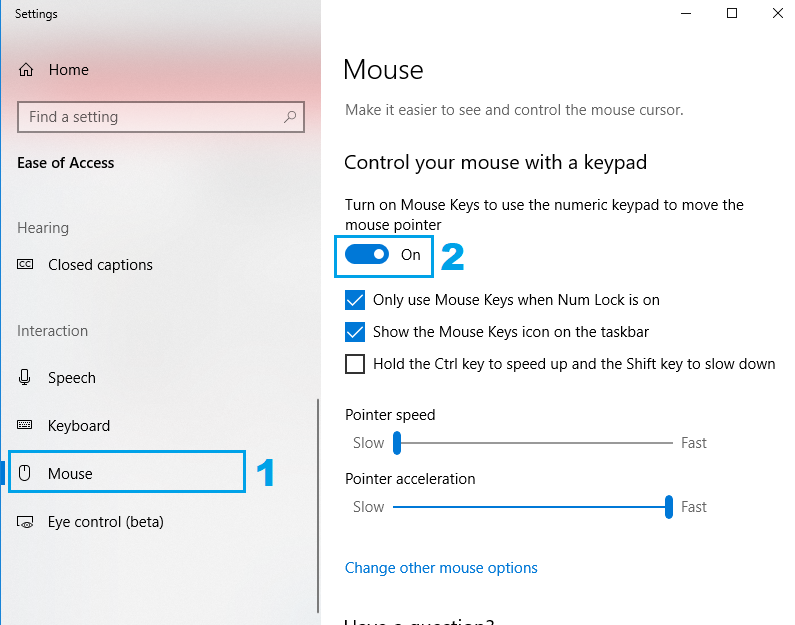Click the Closed captions icon
The image size is (795, 625).
(26, 265)
